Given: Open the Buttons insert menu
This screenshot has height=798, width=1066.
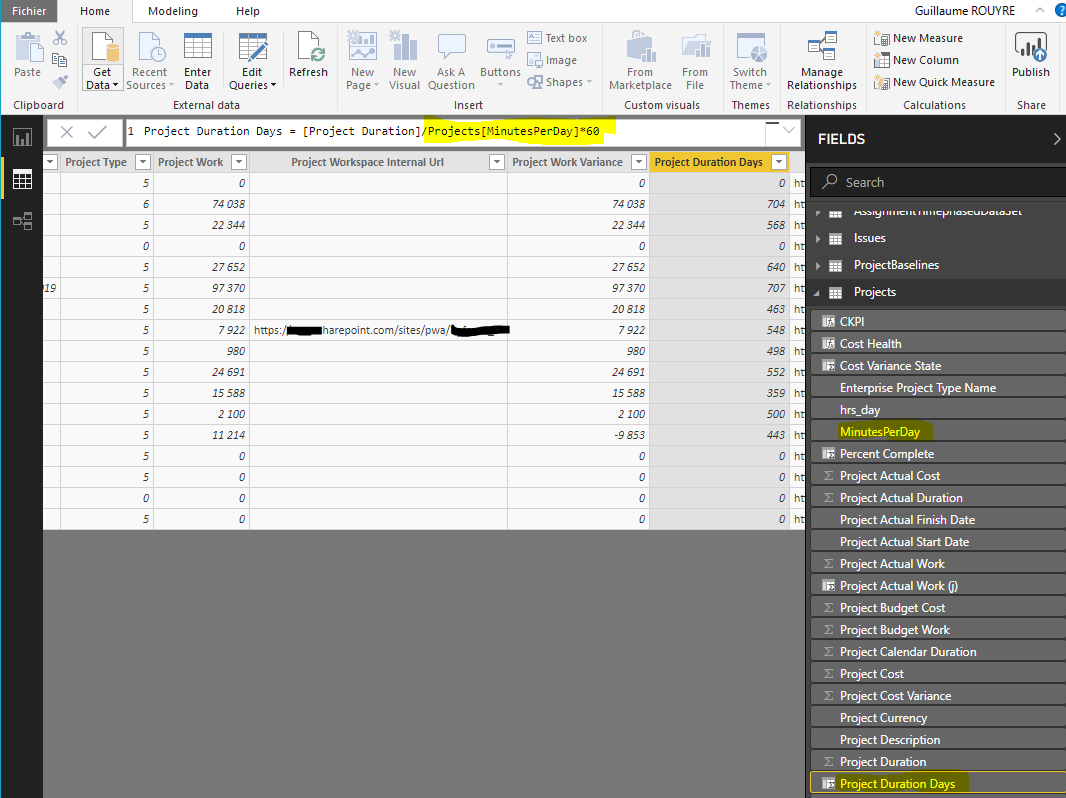Looking at the screenshot, I should coord(500,60).
